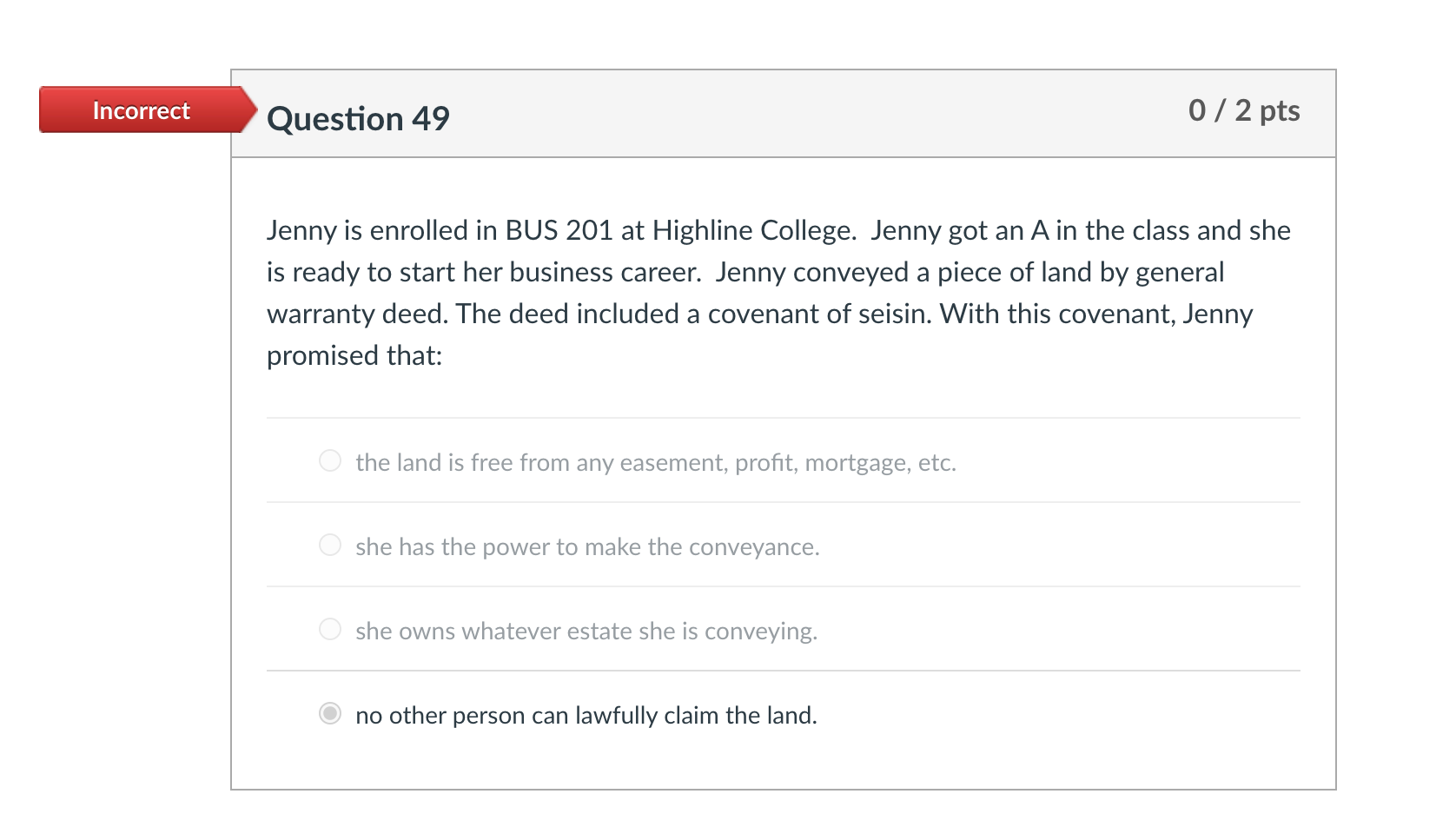Click the Question 49 heading
Image resolution: width=1456 pixels, height=827 pixels.
[x=358, y=117]
